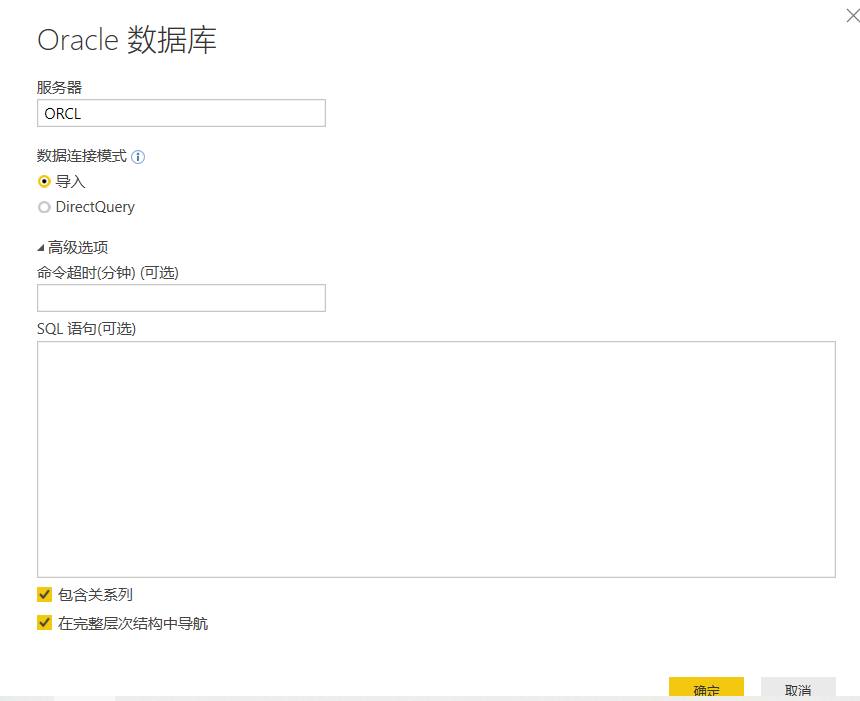Screen dimensions: 860x701
Task: Confirm with the 确定 button
Action: coord(706,689)
